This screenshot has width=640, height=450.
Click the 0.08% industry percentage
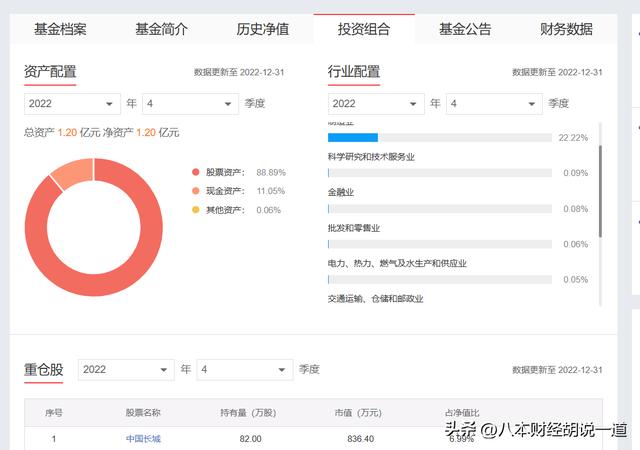576,209
